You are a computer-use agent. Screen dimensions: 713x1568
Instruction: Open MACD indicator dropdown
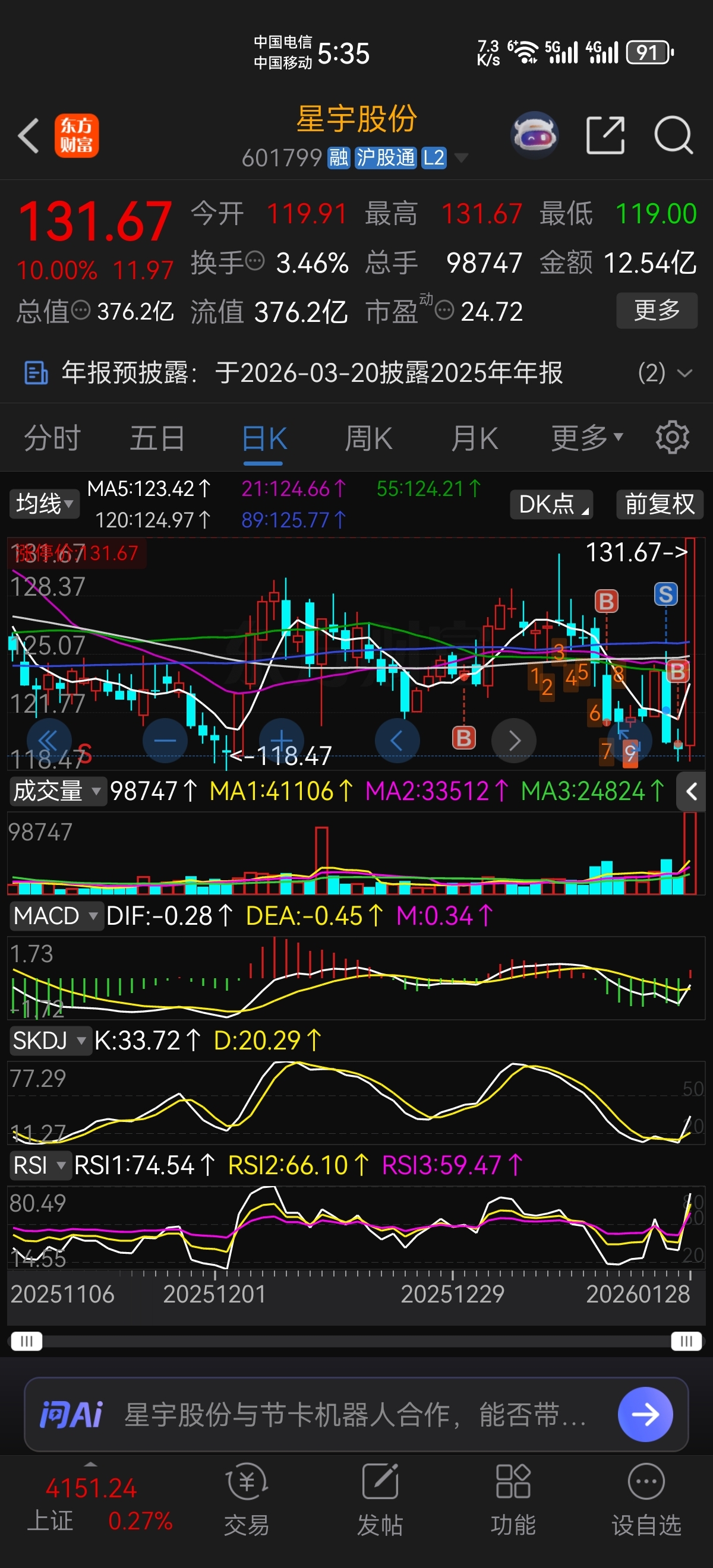pyautogui.click(x=56, y=915)
